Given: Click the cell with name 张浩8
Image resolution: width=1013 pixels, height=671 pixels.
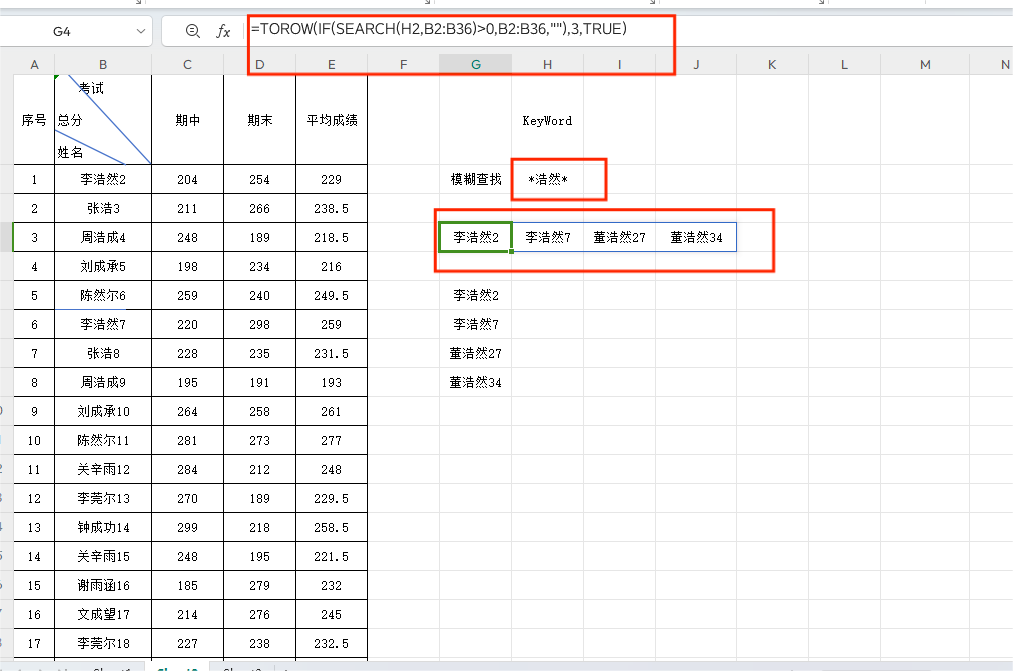Looking at the screenshot, I should pyautogui.click(x=103, y=354).
